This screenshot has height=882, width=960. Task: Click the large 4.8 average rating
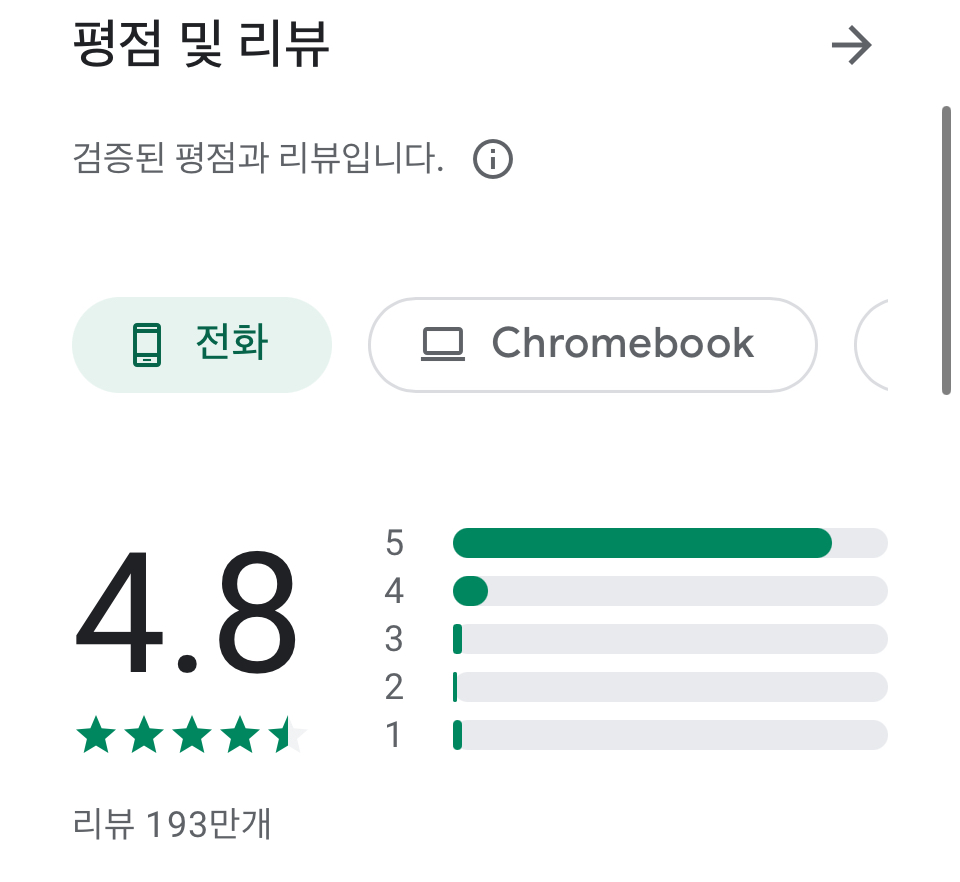186,612
